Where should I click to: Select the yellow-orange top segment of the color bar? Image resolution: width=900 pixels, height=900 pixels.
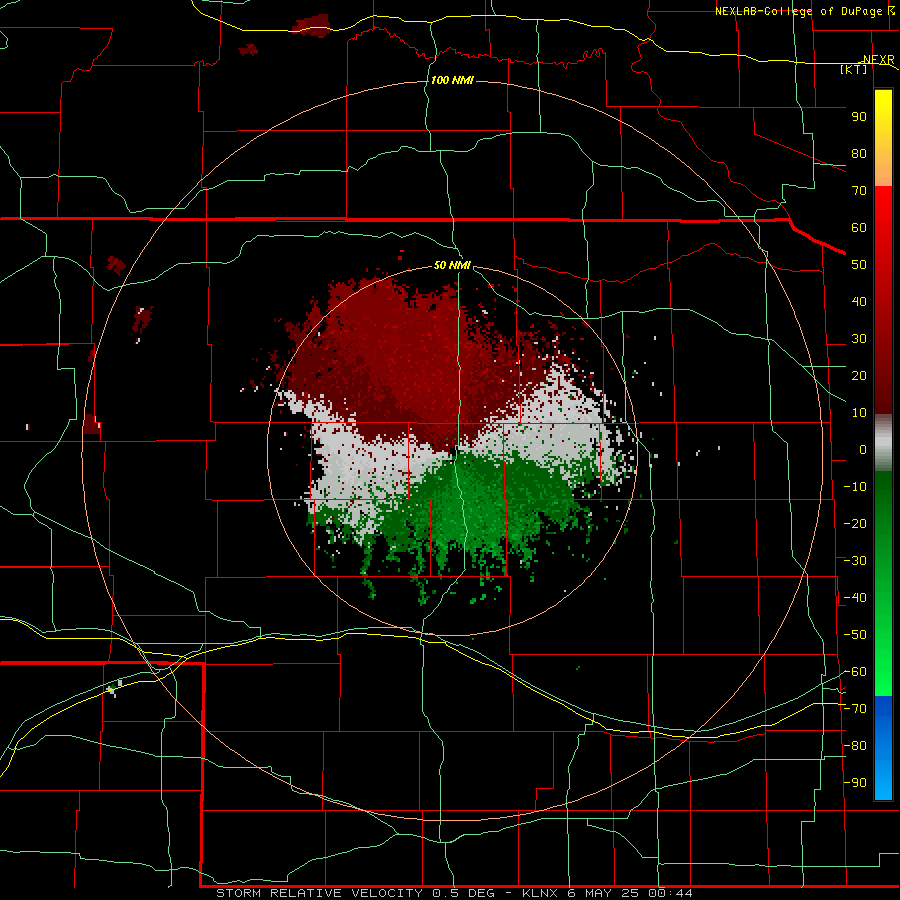pyautogui.click(x=883, y=138)
